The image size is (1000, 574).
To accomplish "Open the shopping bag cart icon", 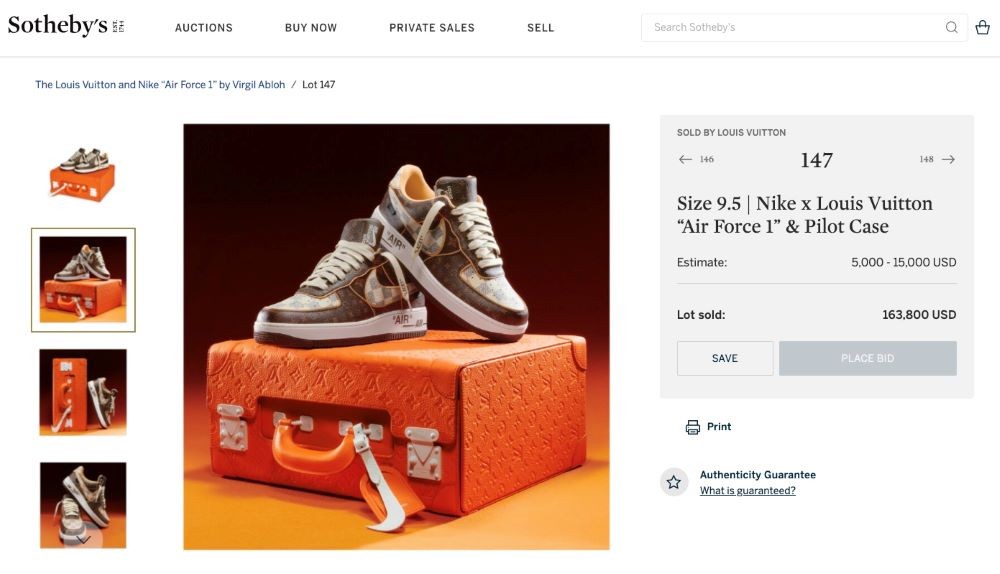I will coord(982,28).
